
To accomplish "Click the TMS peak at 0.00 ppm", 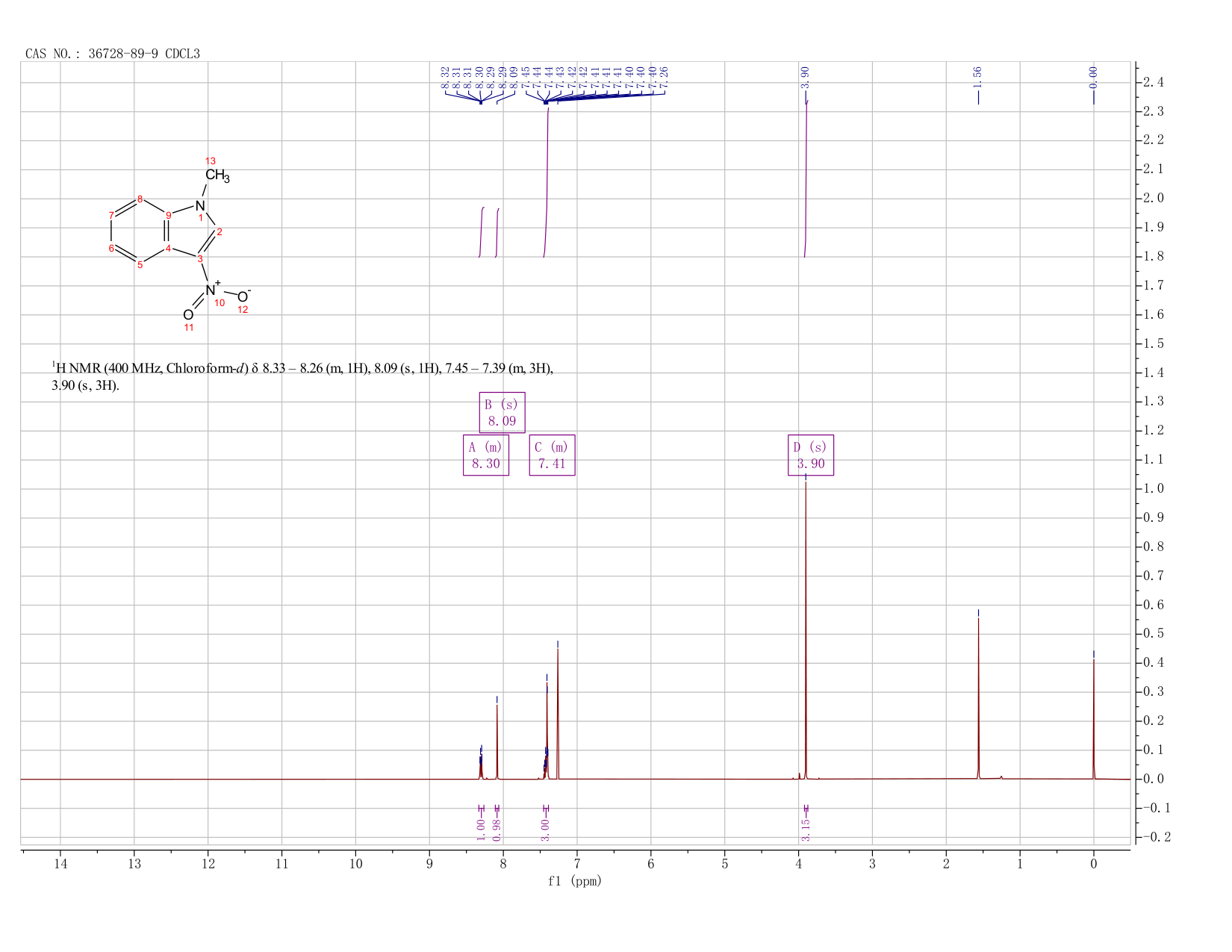I will [x=1094, y=718].
